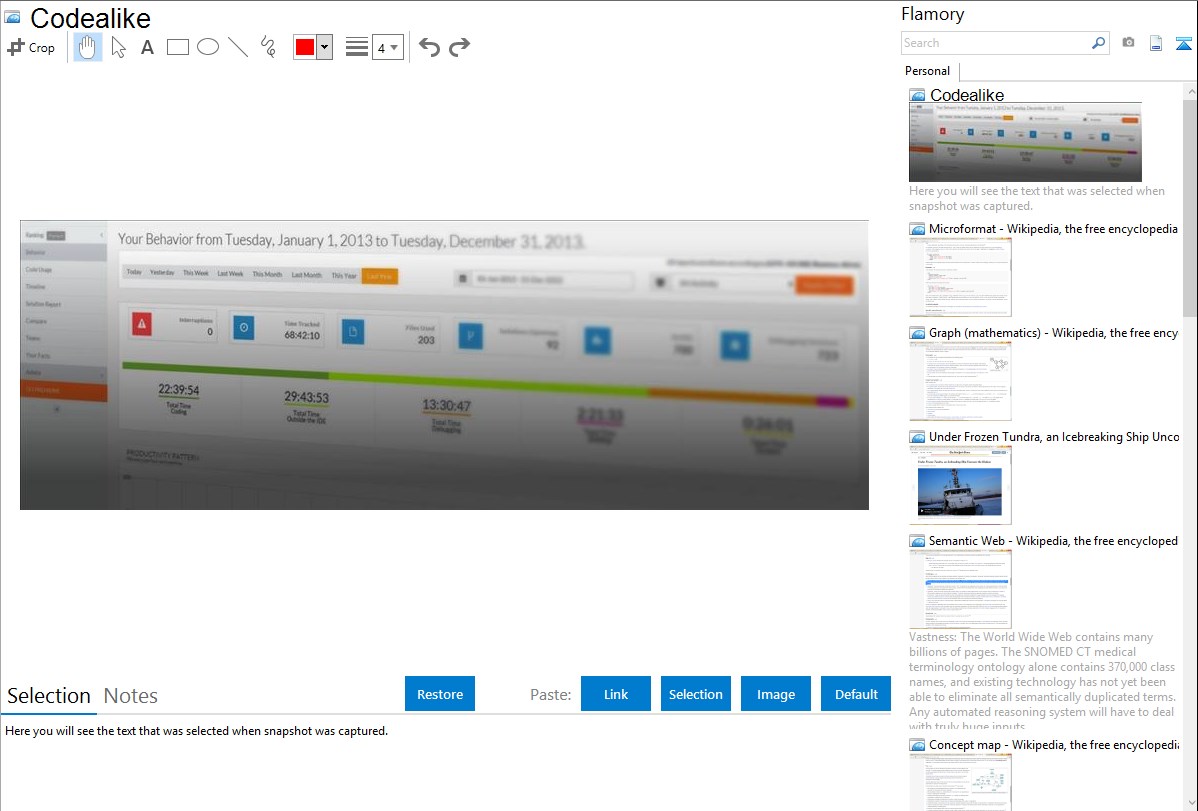Select the text annotation tool
This screenshot has height=811, width=1198.
pos(147,47)
